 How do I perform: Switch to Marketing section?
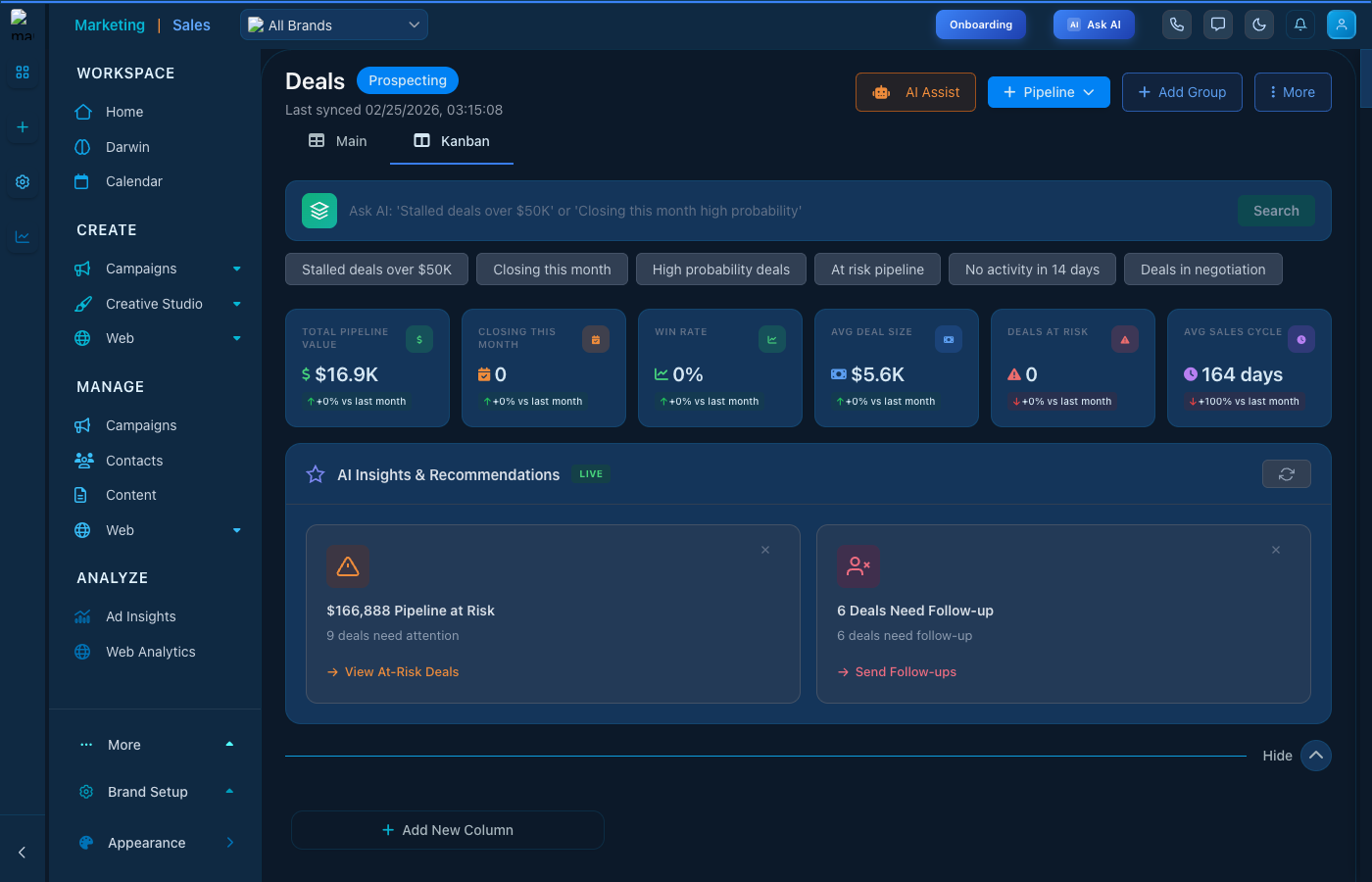pos(110,25)
